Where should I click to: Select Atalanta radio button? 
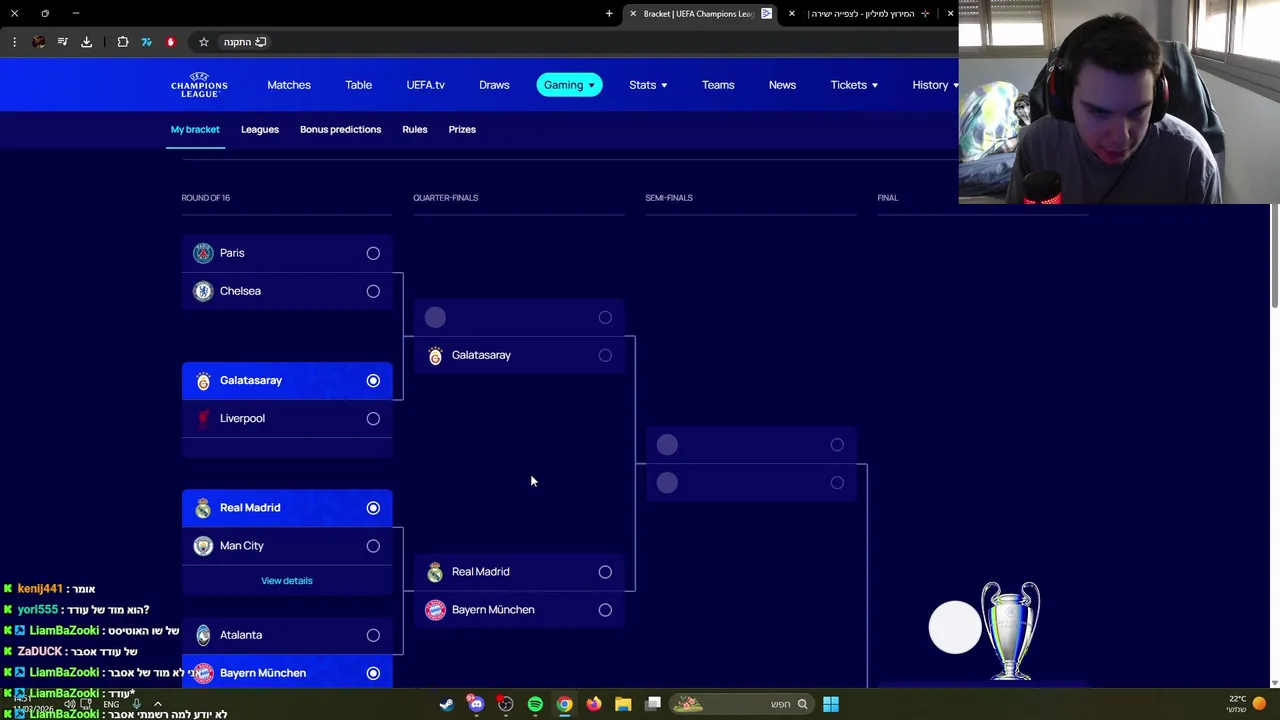pos(373,635)
